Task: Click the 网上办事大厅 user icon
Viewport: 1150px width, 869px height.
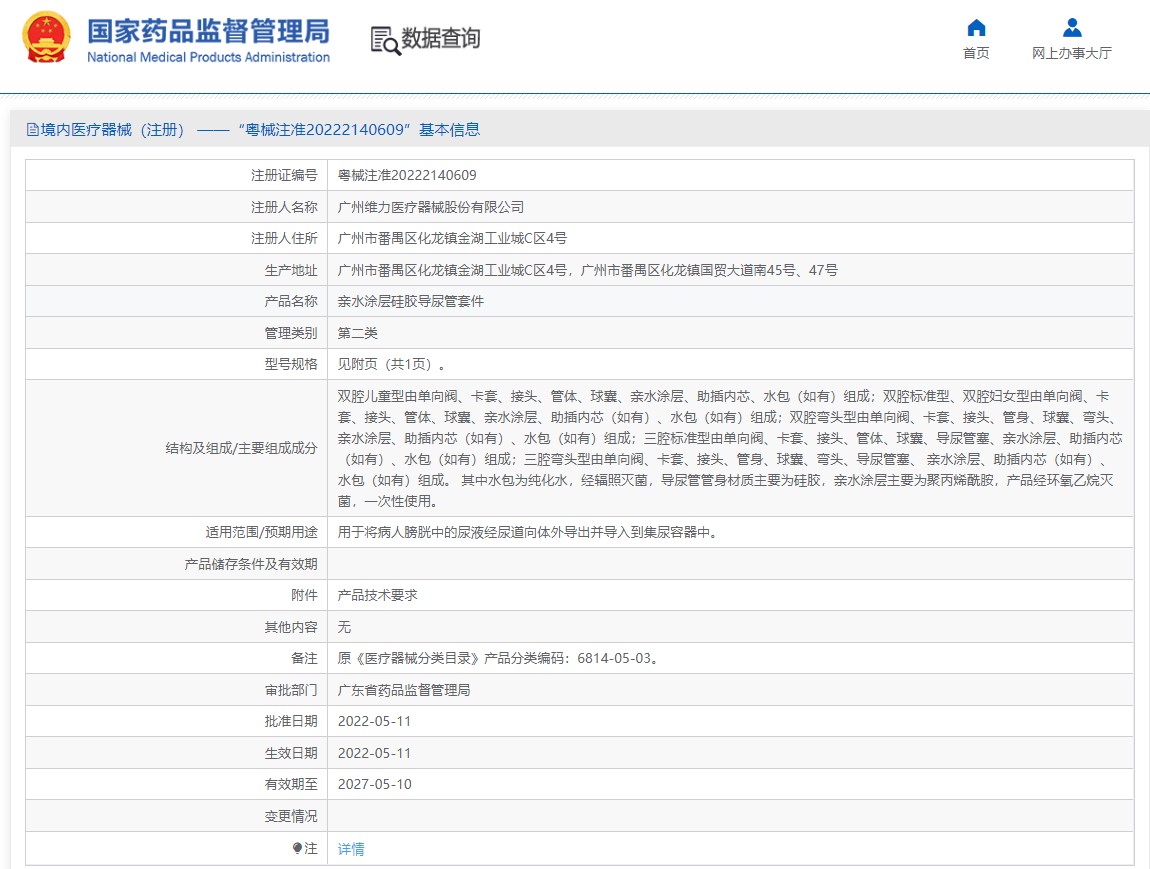Action: coord(1071,28)
